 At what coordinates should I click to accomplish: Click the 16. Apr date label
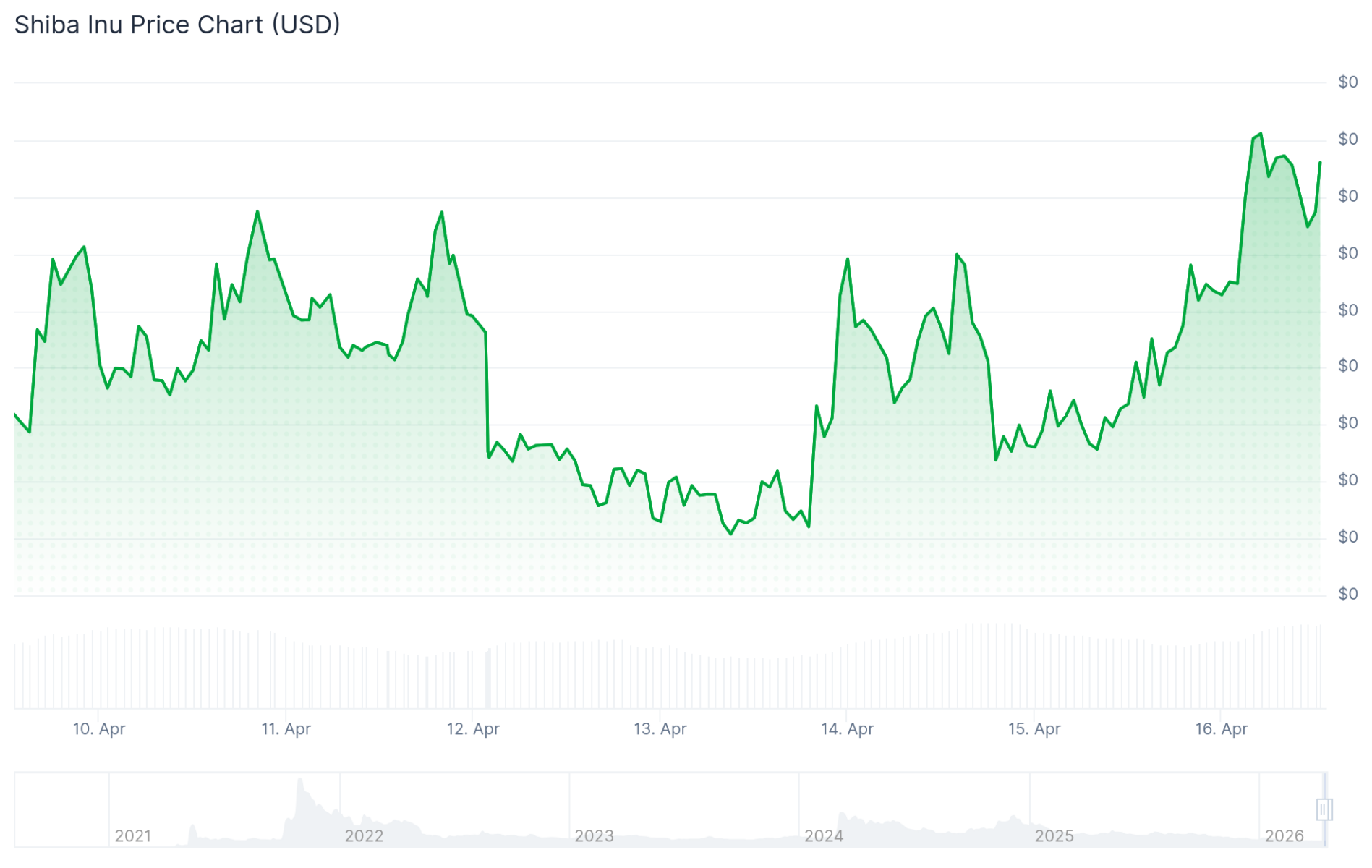1221,728
